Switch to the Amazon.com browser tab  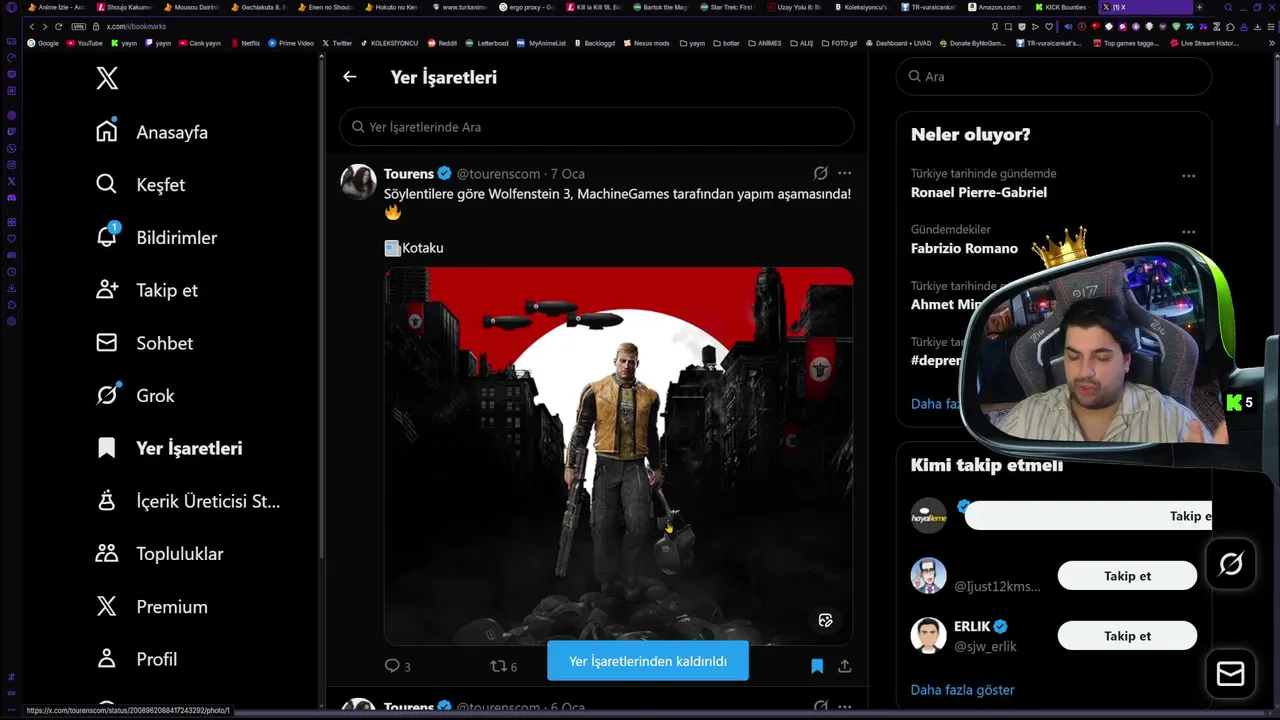click(x=995, y=7)
